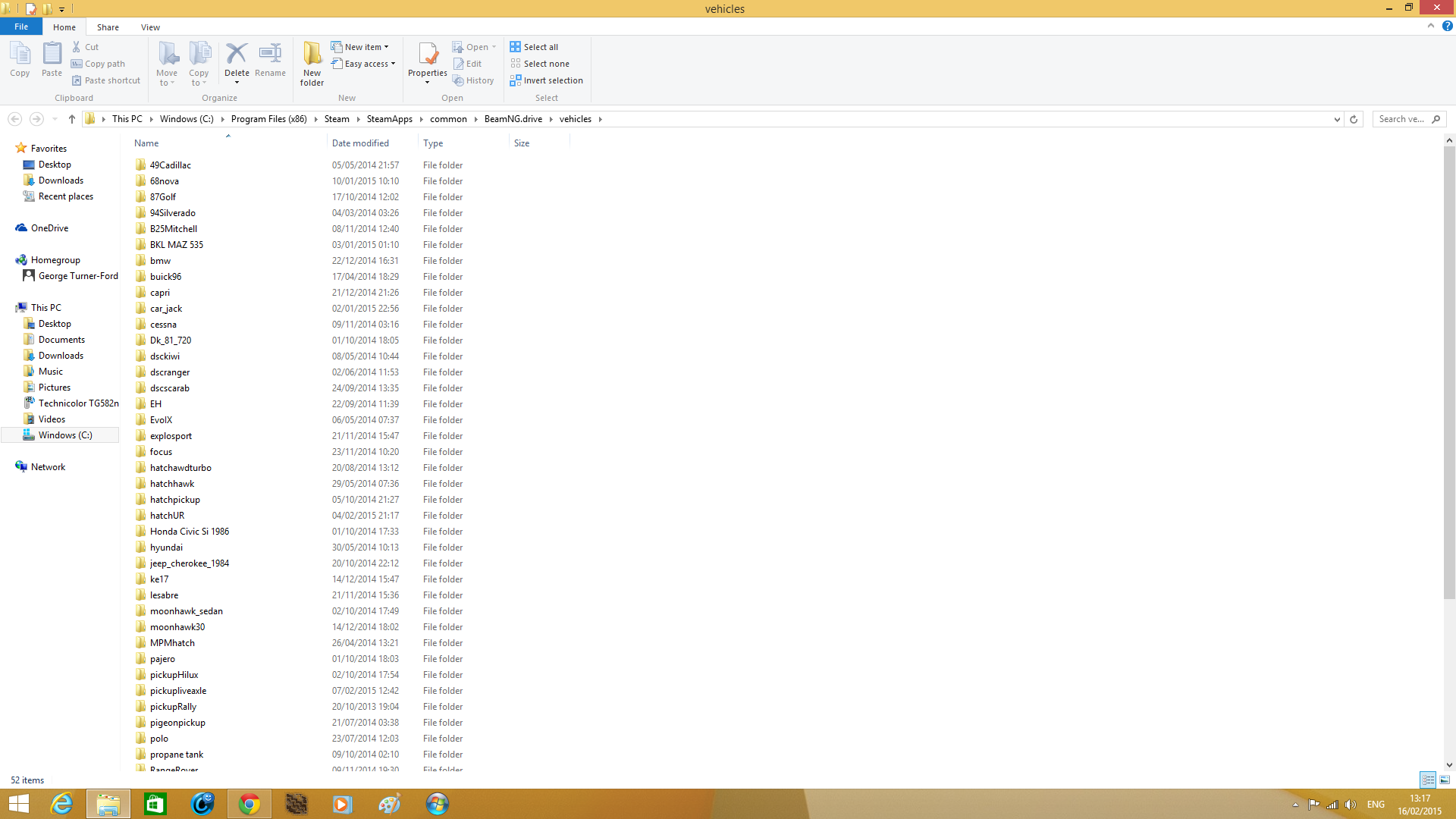Screen dimensions: 1456x819
Task: Sort by the Name column header
Action: [146, 143]
